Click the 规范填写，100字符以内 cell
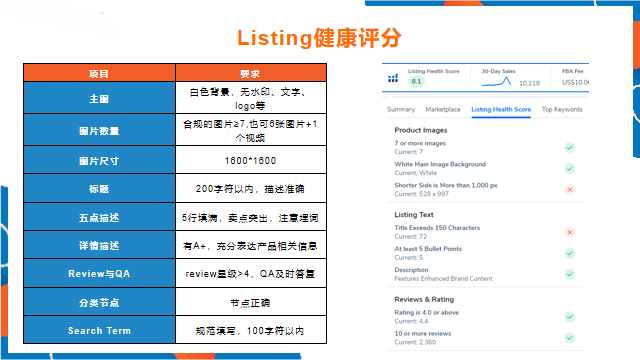Image resolution: width=640 pixels, height=360 pixels. click(251, 330)
